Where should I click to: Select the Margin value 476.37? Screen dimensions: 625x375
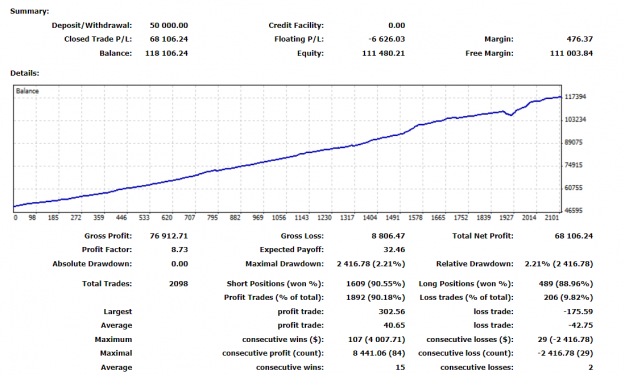(580, 39)
